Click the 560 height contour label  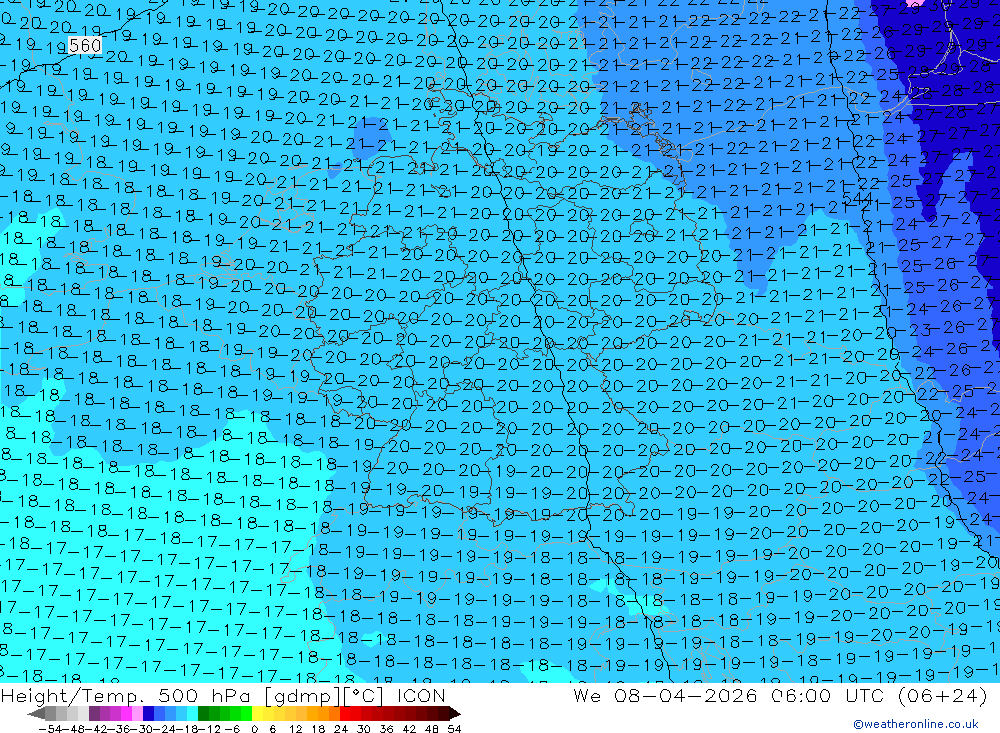tap(84, 45)
